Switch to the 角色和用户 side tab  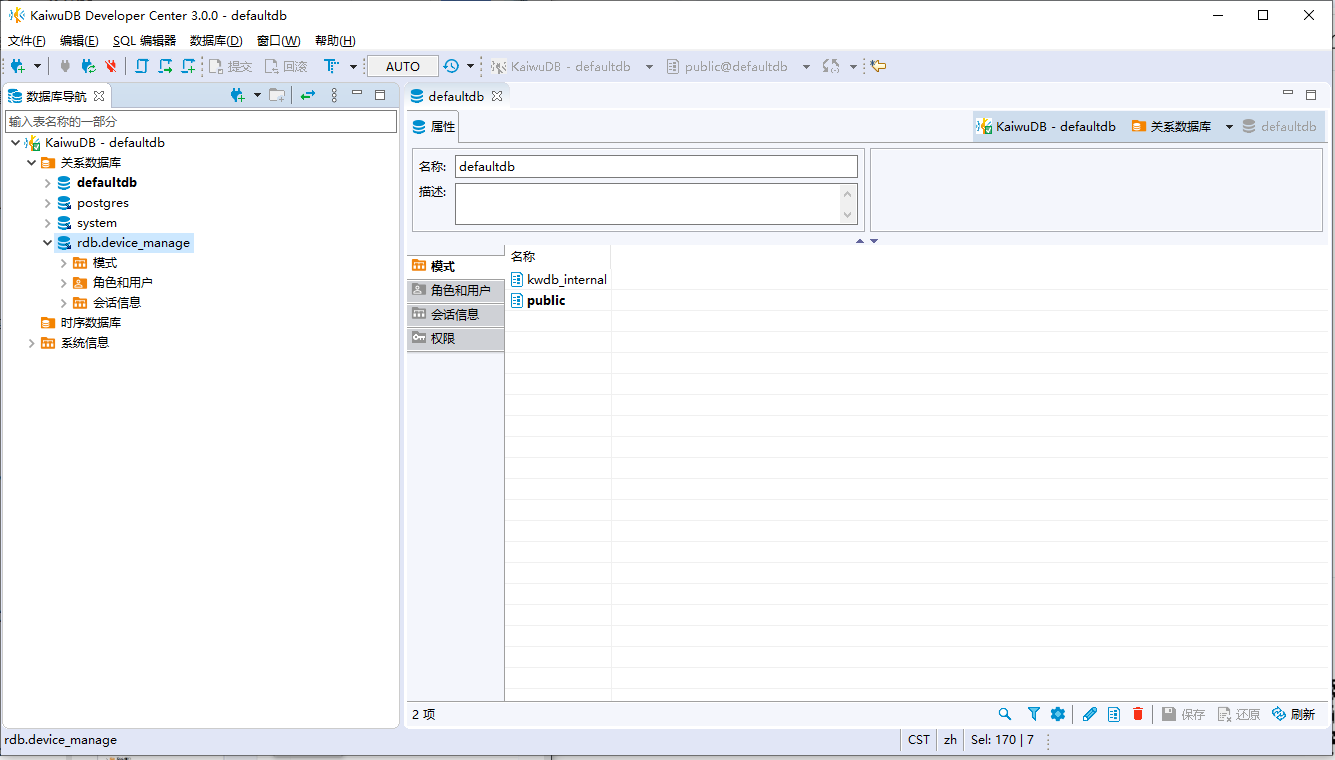click(x=455, y=290)
